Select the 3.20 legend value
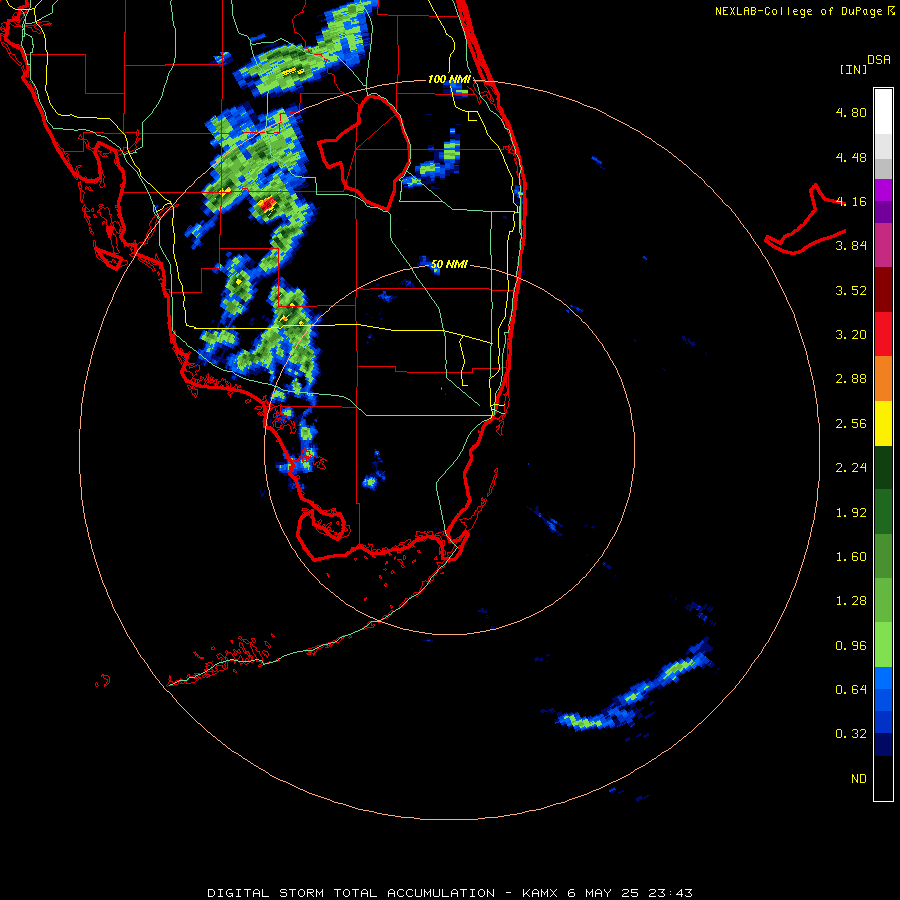The image size is (900, 900). coord(851,335)
